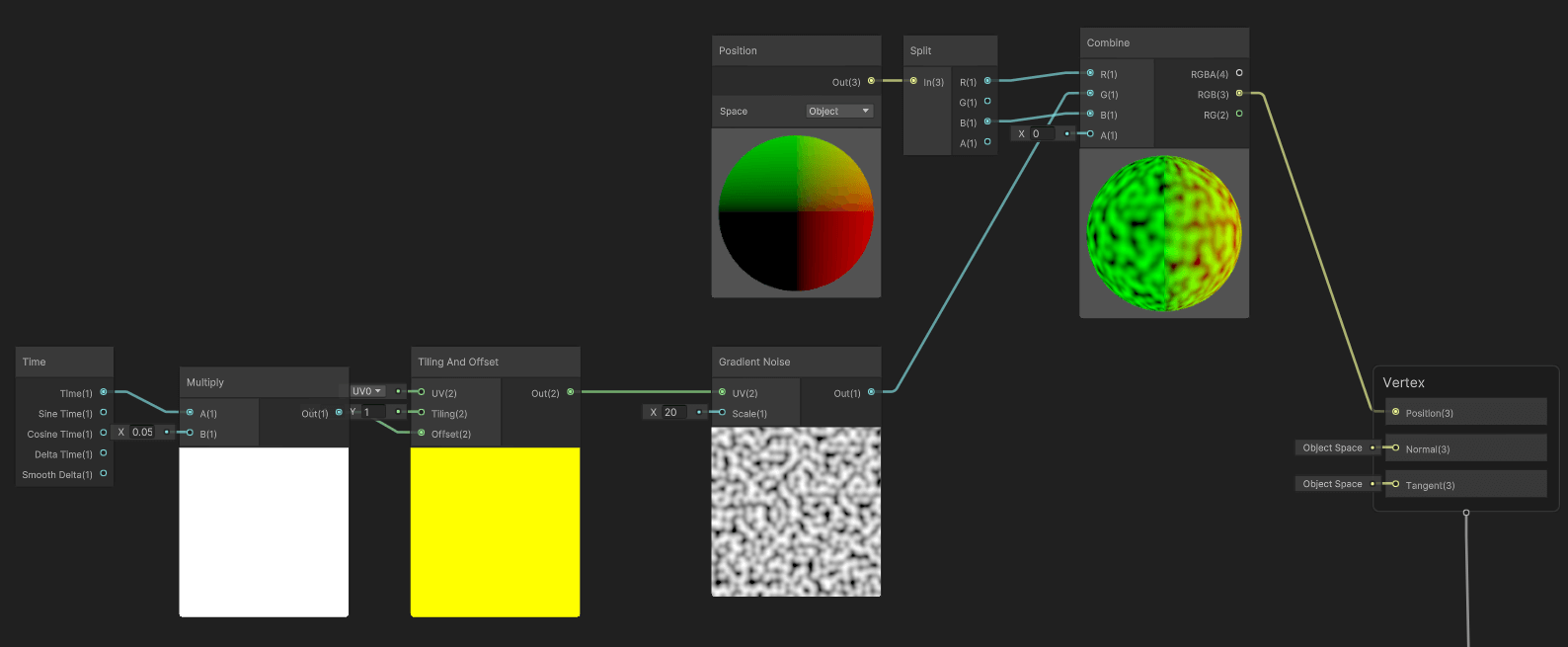This screenshot has height=647, width=1568.
Task: Click Gradient Noise UV(2) input port
Action: (723, 392)
